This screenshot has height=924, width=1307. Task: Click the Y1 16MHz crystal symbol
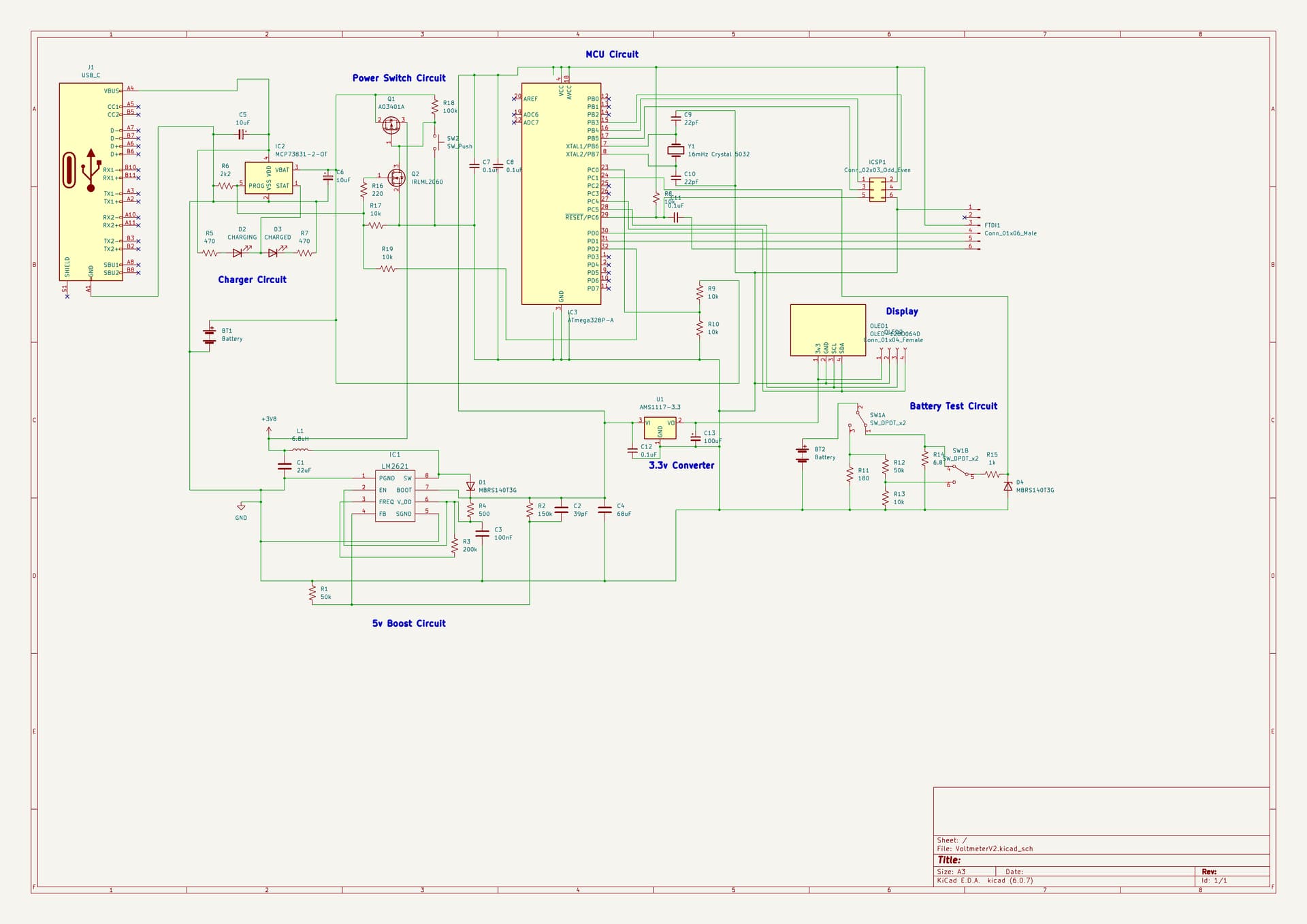(x=675, y=150)
